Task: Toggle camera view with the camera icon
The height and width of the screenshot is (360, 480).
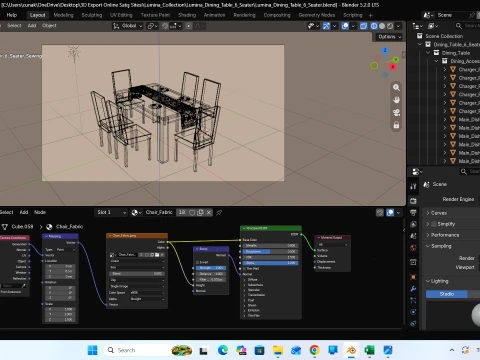Action: pyautogui.click(x=396, y=112)
